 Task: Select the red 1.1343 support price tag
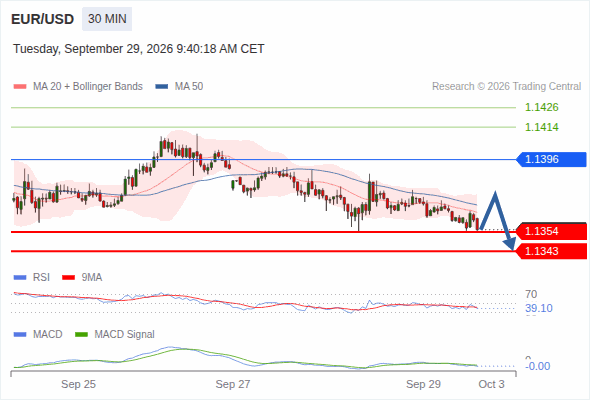tap(552, 251)
